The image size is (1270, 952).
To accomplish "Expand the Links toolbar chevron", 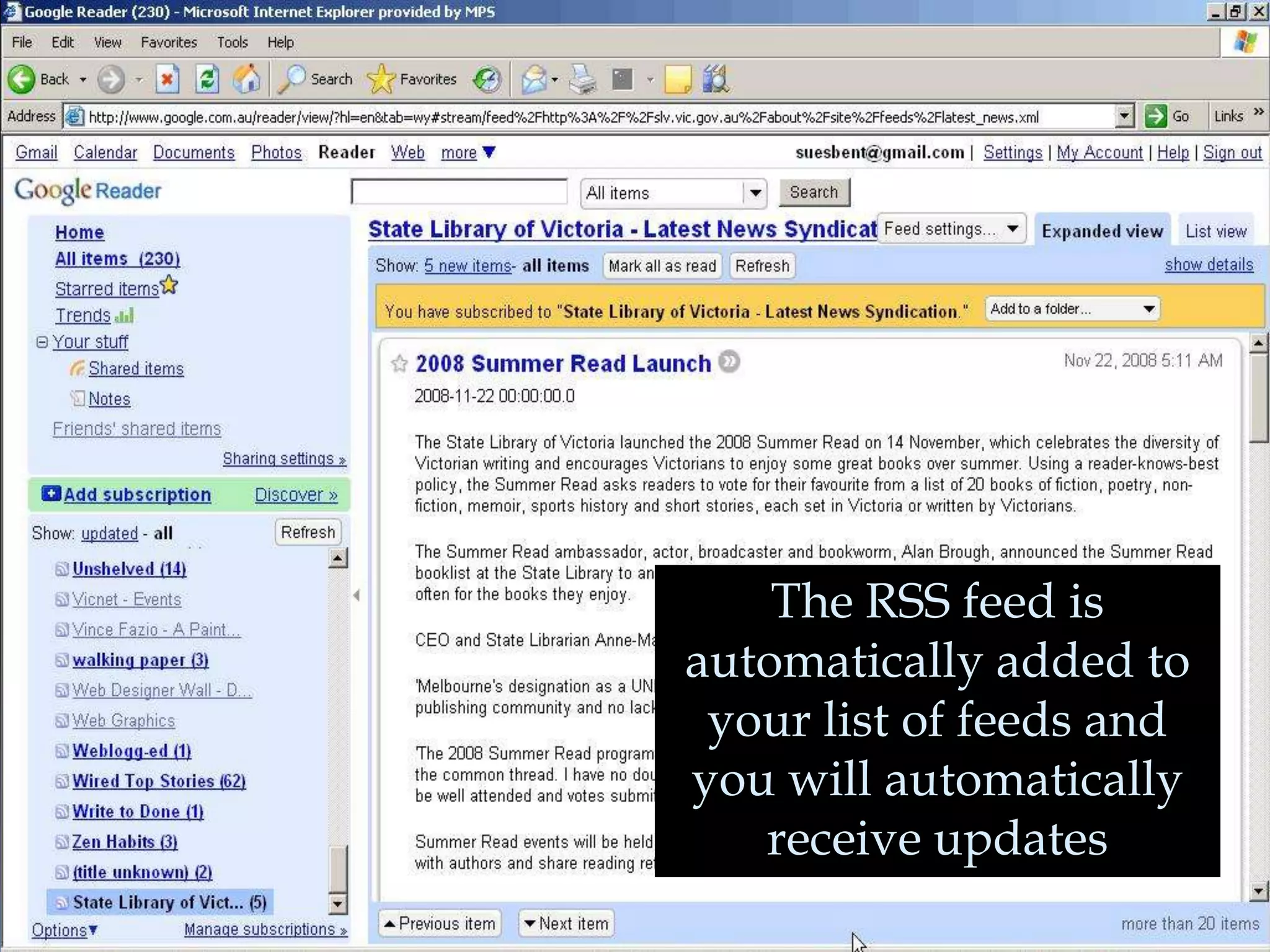I will 1259,112.
